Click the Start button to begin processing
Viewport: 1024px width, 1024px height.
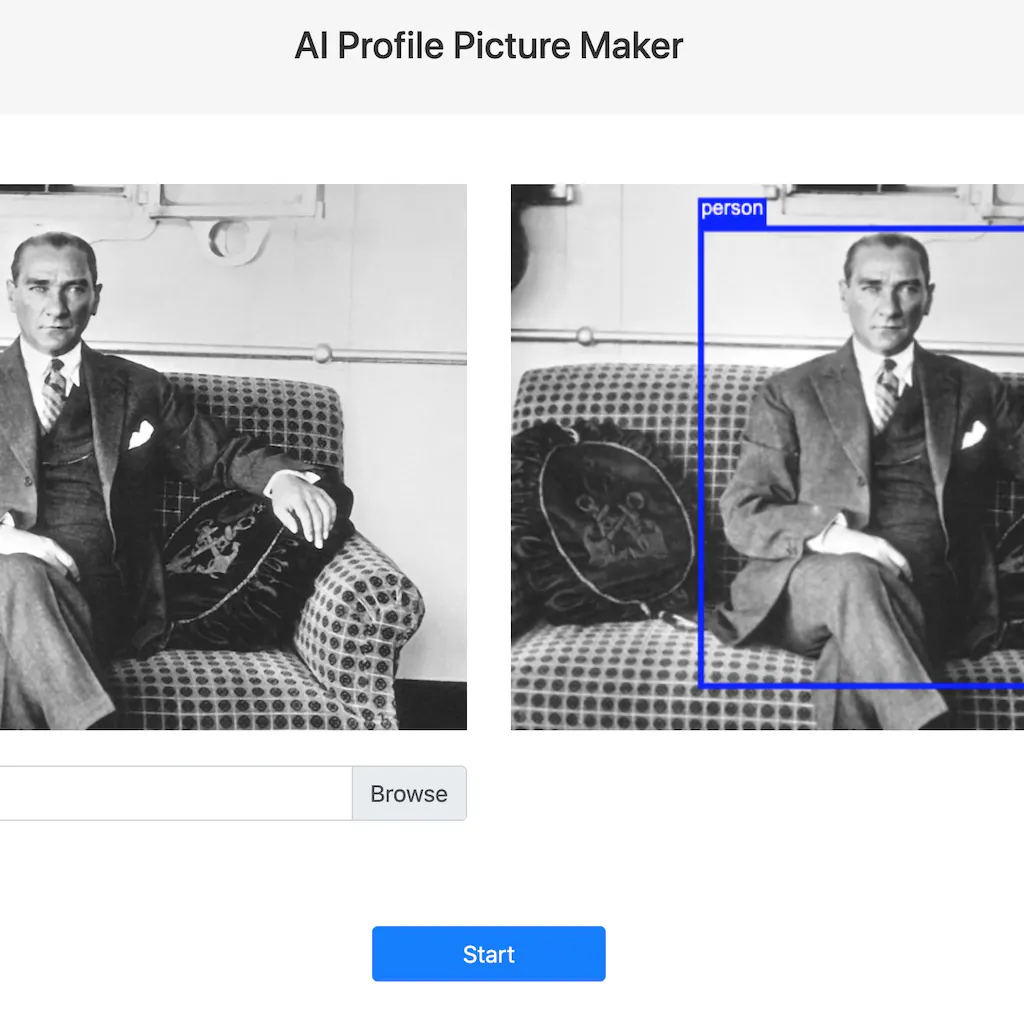click(488, 953)
